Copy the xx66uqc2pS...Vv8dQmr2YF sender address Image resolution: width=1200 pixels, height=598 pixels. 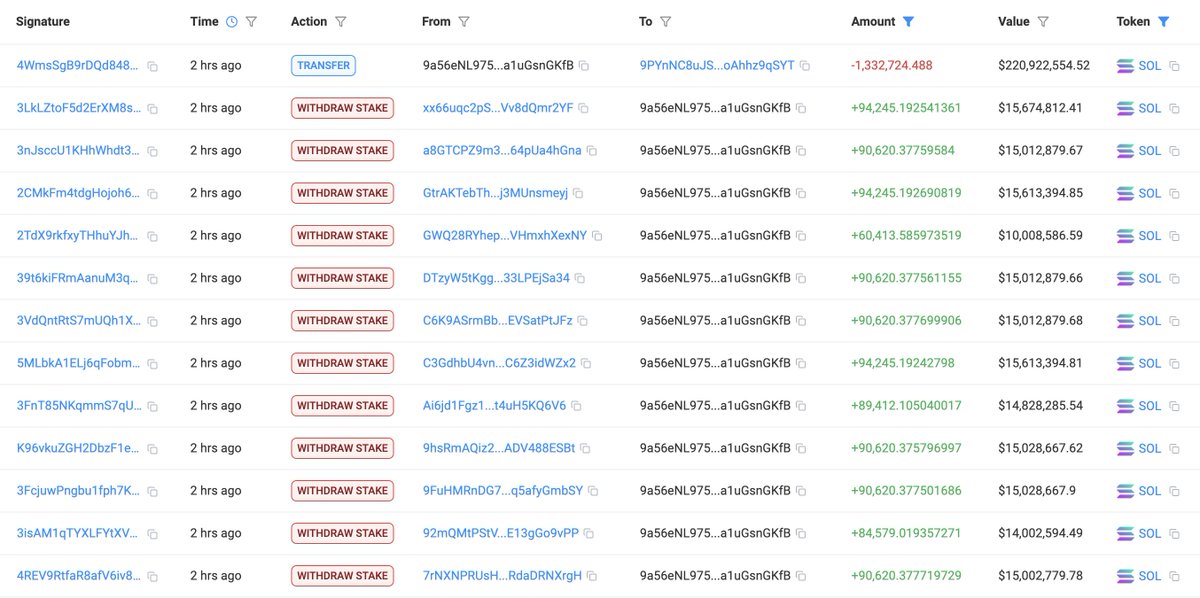point(584,108)
